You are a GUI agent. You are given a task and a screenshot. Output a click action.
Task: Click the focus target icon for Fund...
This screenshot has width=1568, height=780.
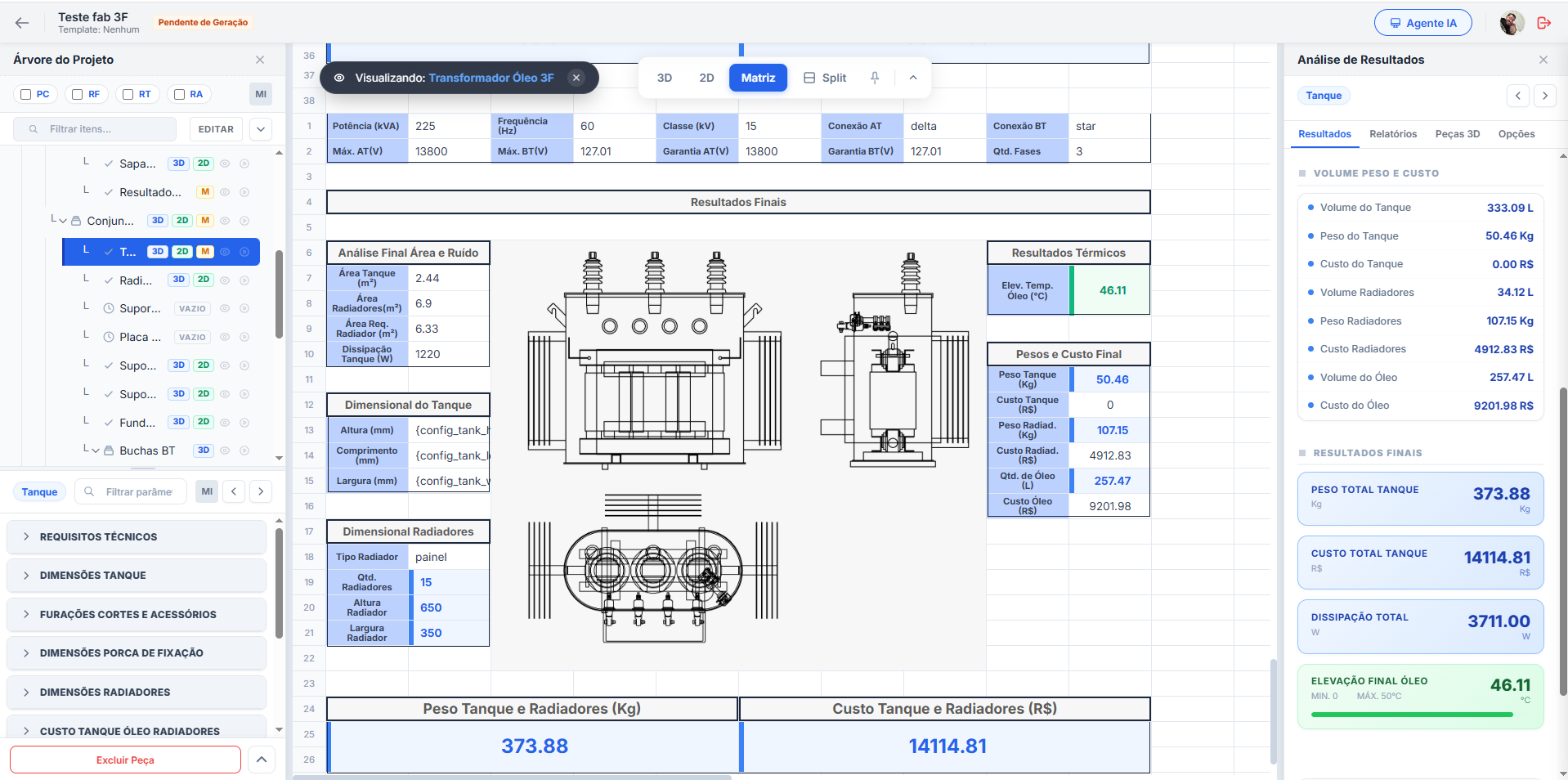[244, 423]
